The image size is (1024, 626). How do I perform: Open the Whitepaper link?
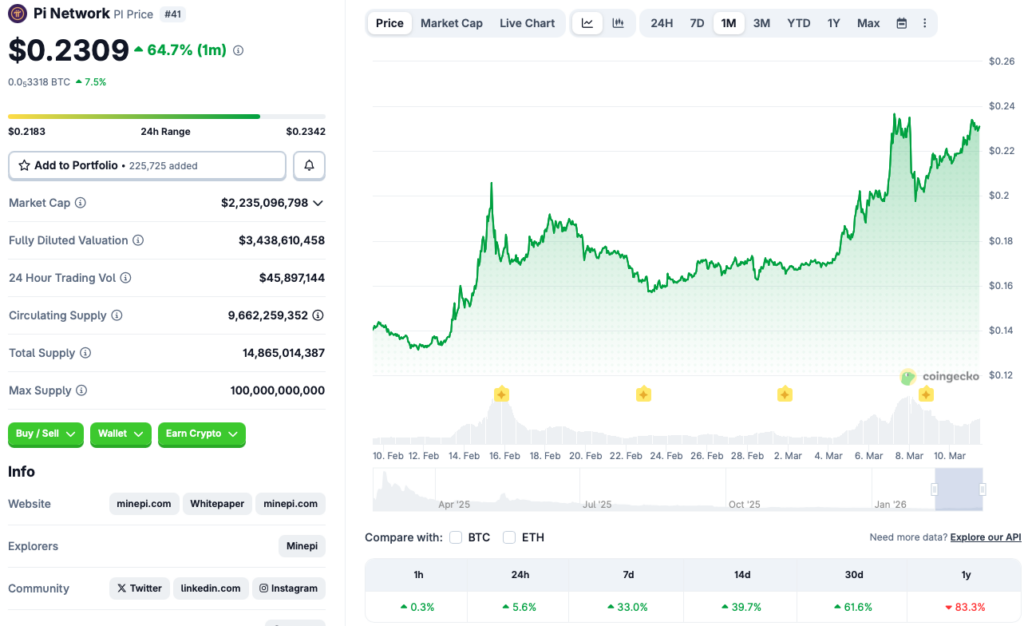[217, 503]
